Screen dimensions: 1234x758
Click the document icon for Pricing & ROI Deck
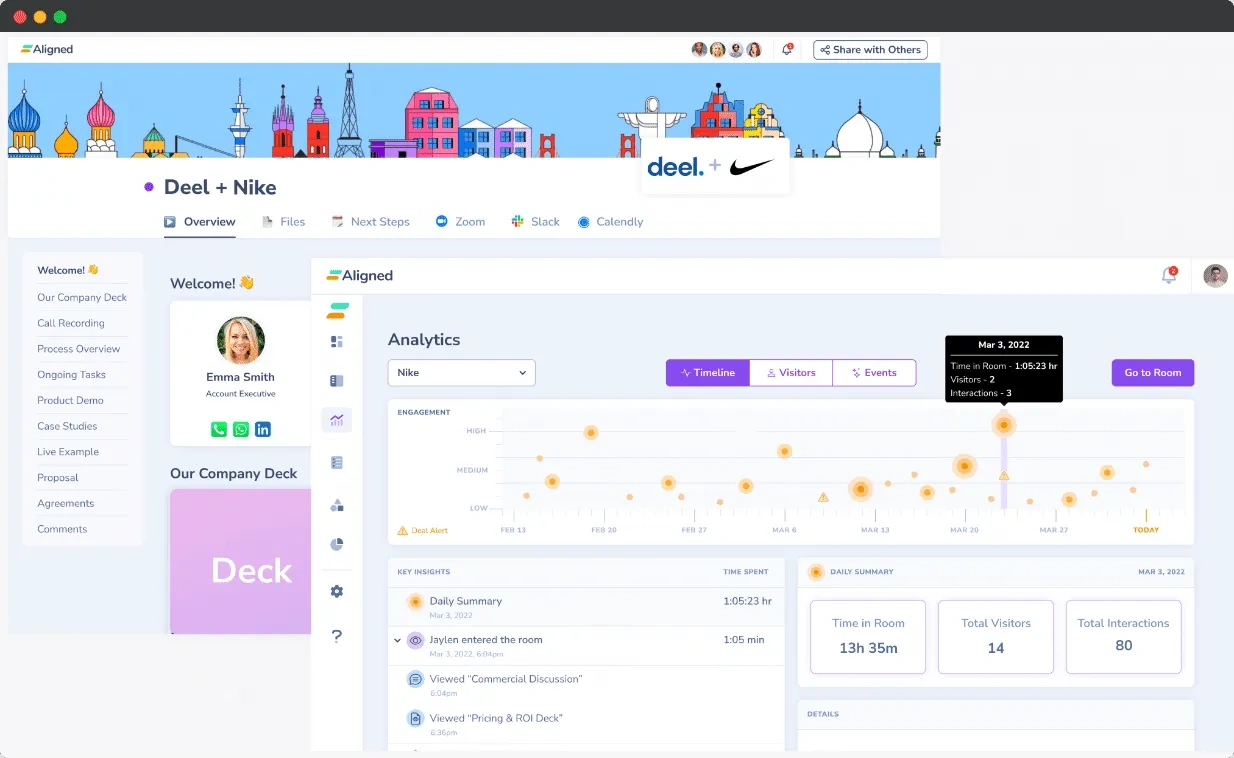(x=415, y=718)
